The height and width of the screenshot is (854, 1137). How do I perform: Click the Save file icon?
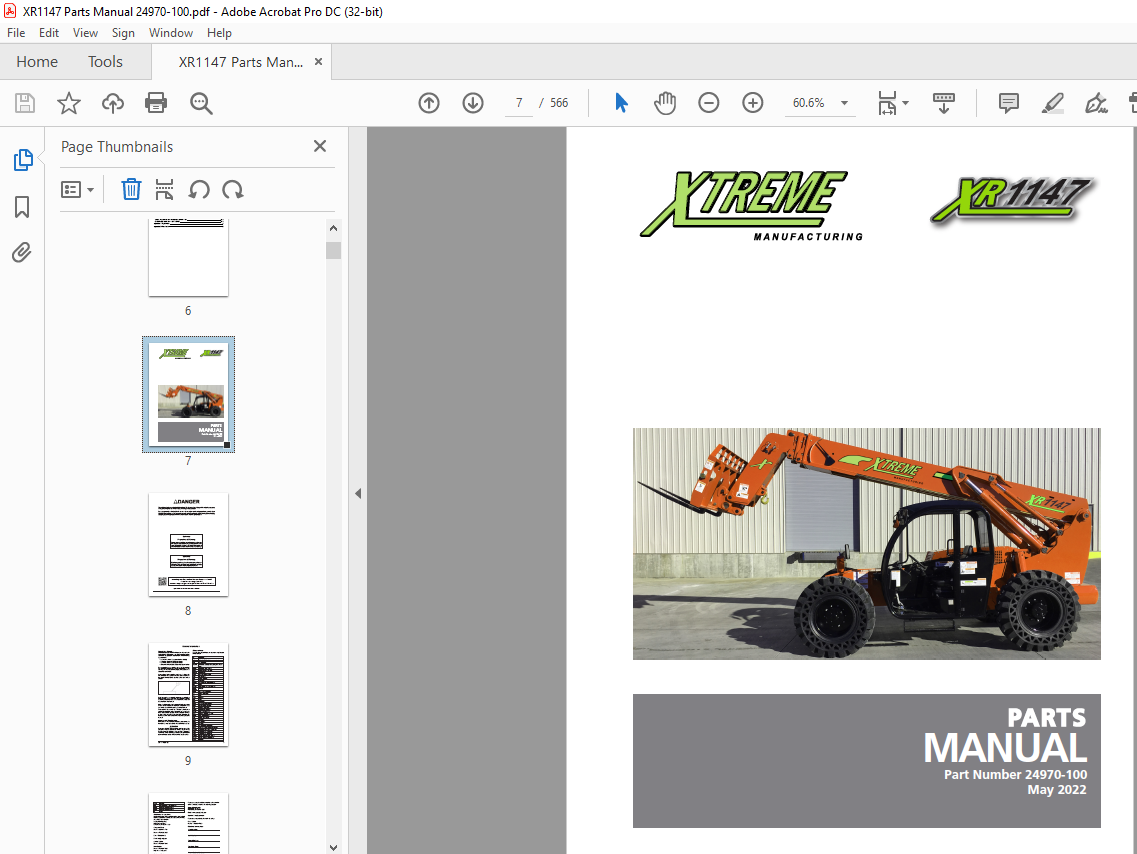click(x=25, y=103)
